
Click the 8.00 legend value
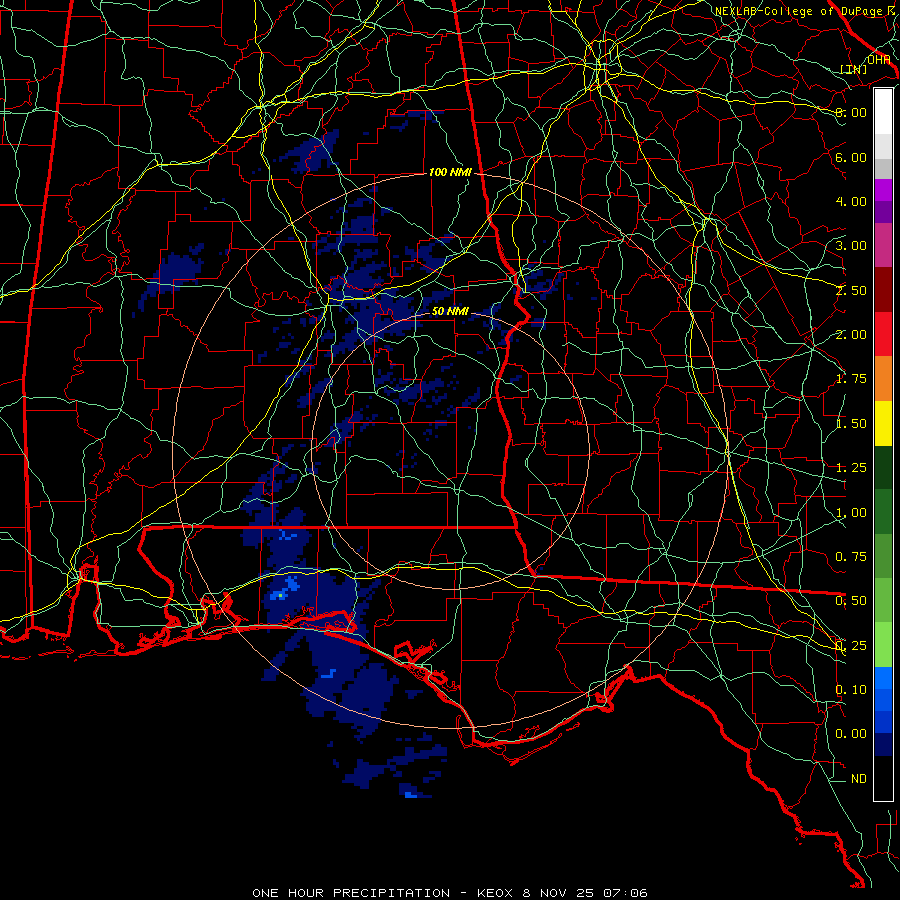[851, 112]
